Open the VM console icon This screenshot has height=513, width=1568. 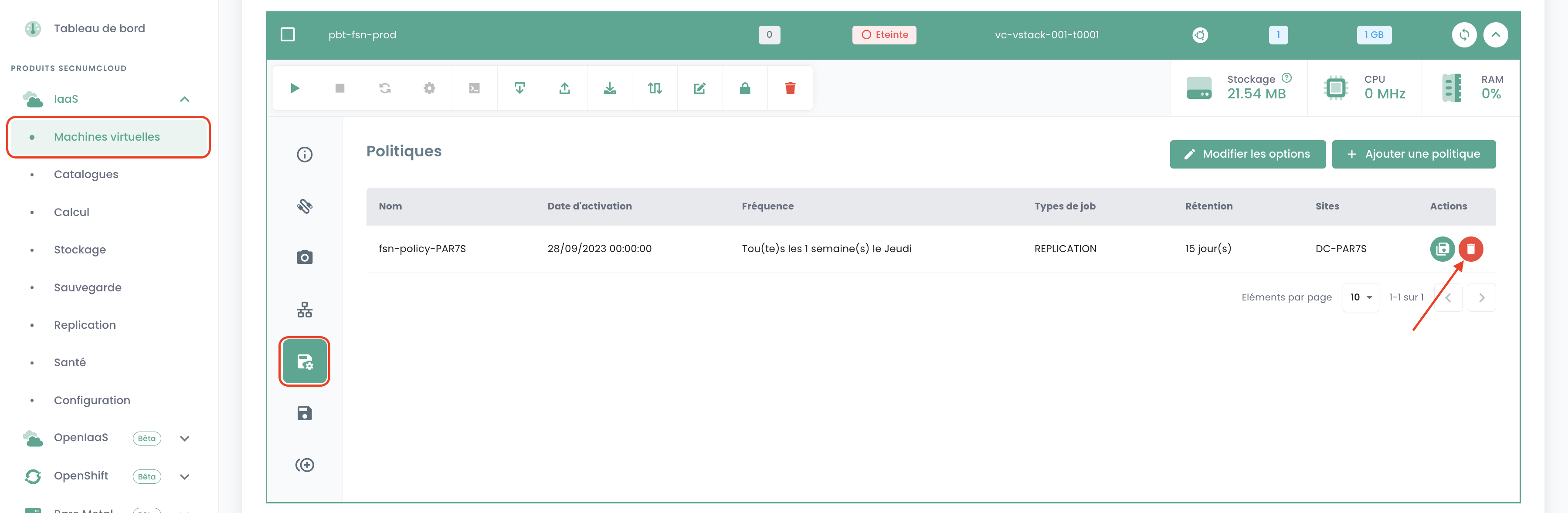click(x=474, y=88)
